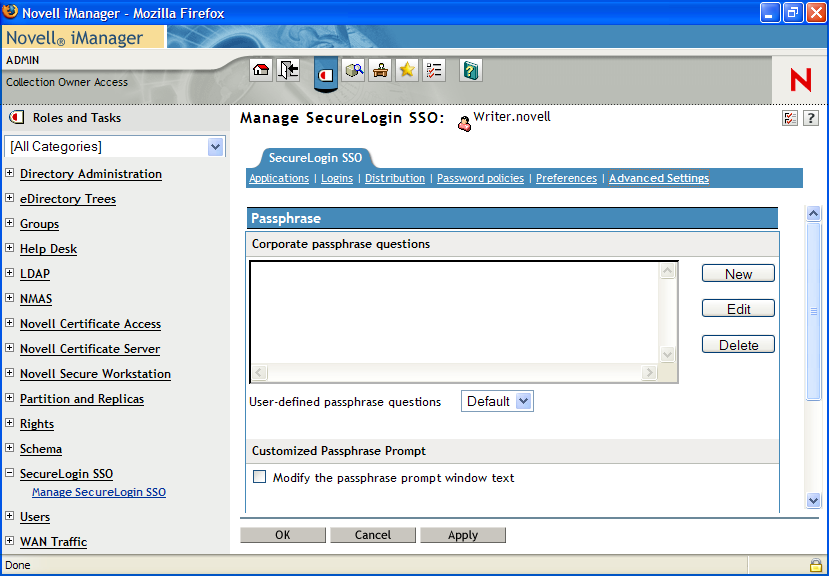Click page scrollbar down arrow
Viewport: 829px width, 576px height.
pyautogui.click(x=813, y=499)
